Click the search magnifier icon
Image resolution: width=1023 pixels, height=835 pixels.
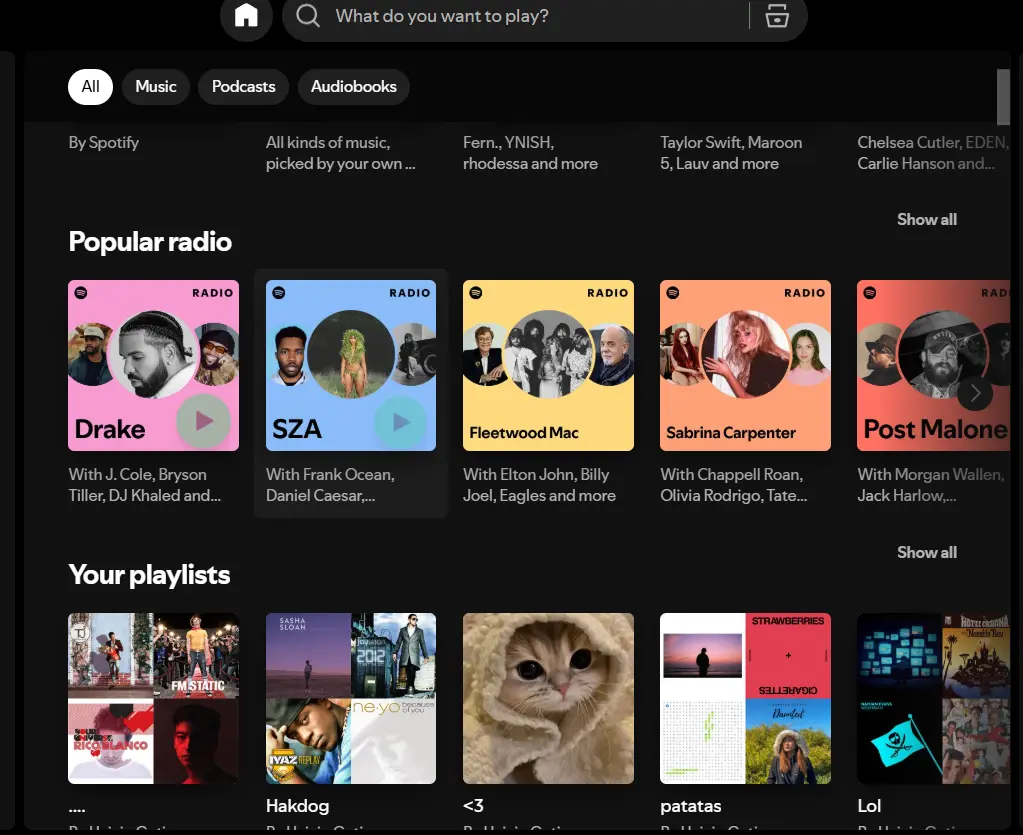pyautogui.click(x=307, y=16)
